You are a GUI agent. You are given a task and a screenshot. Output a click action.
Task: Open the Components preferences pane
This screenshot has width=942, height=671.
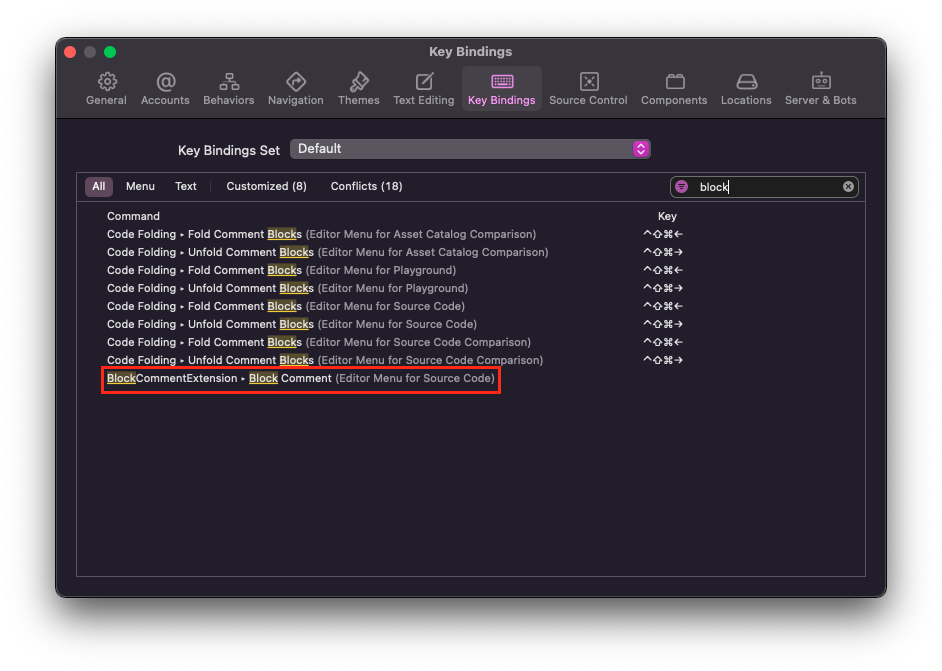pyautogui.click(x=674, y=89)
